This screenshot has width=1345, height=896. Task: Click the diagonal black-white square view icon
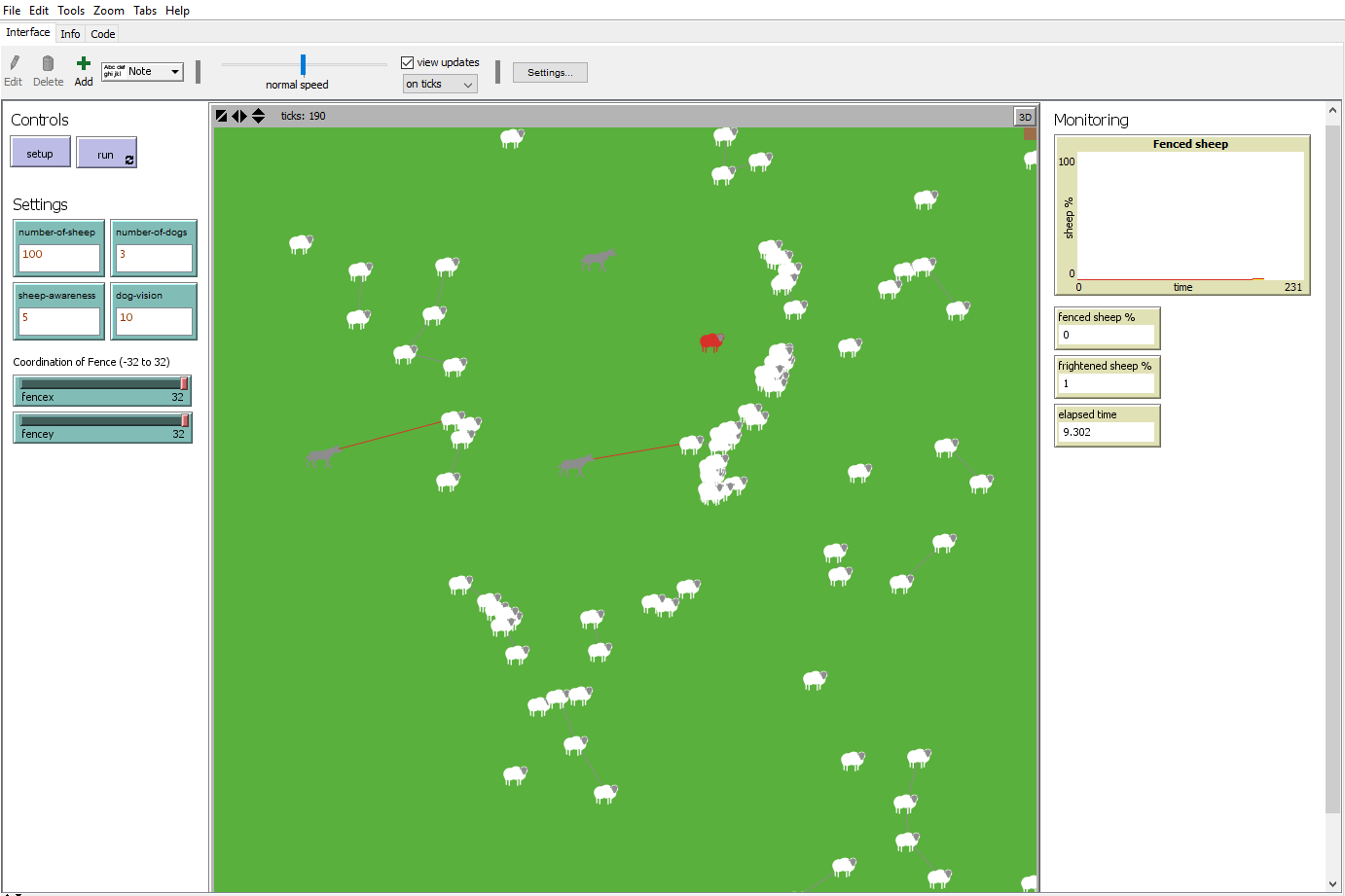coord(222,116)
